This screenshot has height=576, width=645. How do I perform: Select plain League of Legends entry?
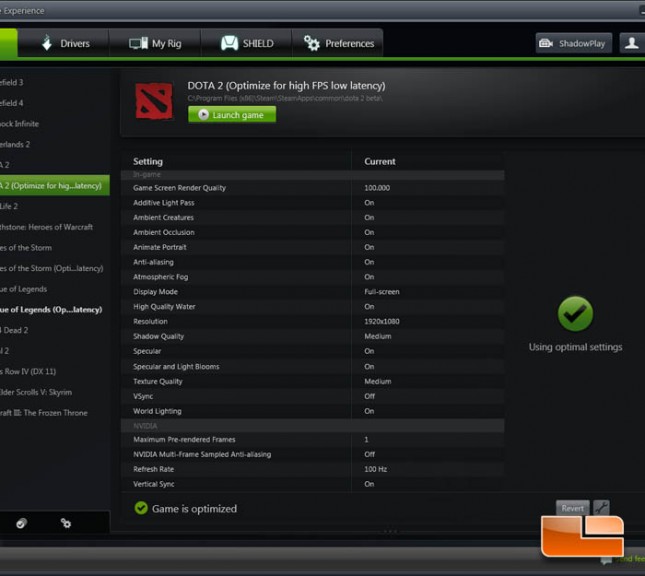point(55,289)
